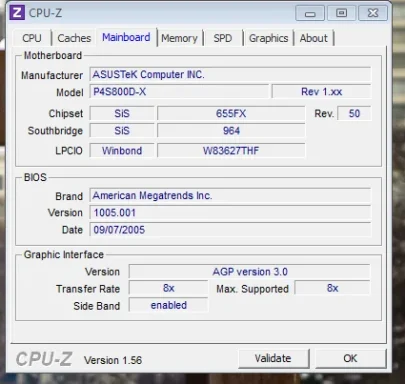
Task: Click the model field P4S800D-X
Action: click(x=179, y=92)
